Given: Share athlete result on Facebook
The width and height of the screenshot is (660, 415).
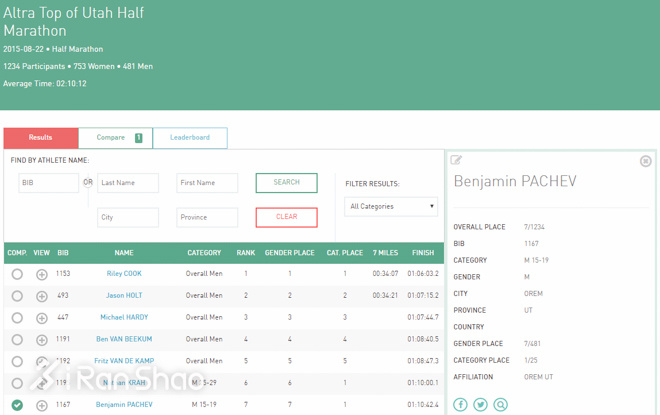Looking at the screenshot, I should 460,404.
